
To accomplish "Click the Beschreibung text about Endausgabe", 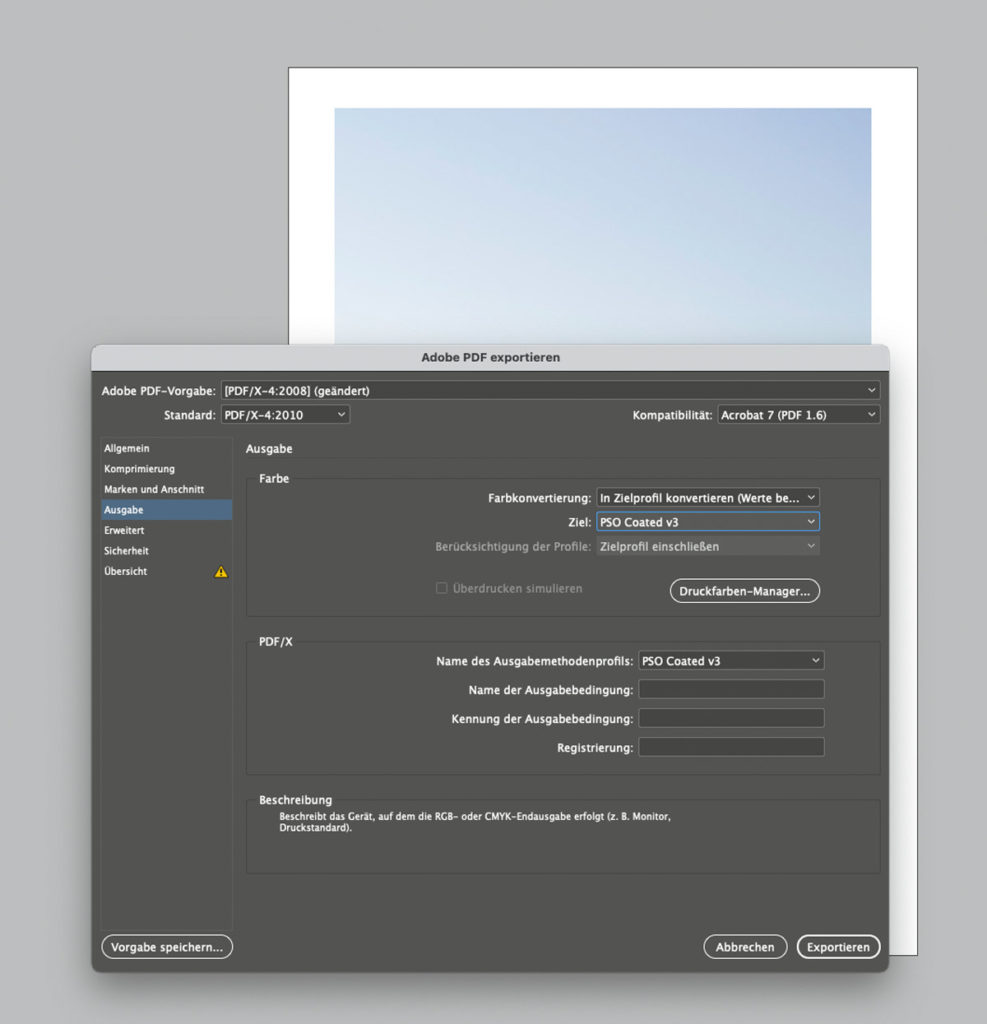I will coord(475,822).
